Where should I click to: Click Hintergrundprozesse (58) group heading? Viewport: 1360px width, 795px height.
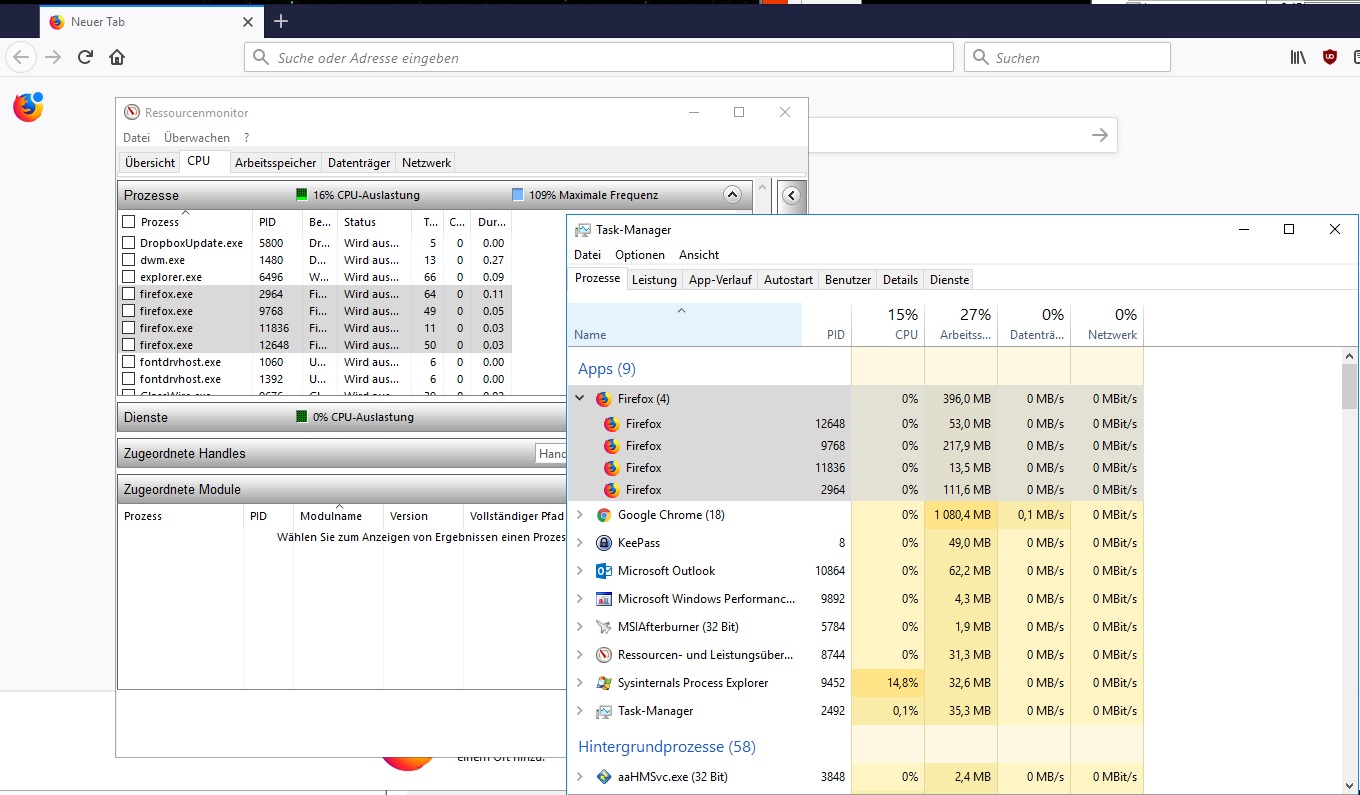click(x=667, y=747)
